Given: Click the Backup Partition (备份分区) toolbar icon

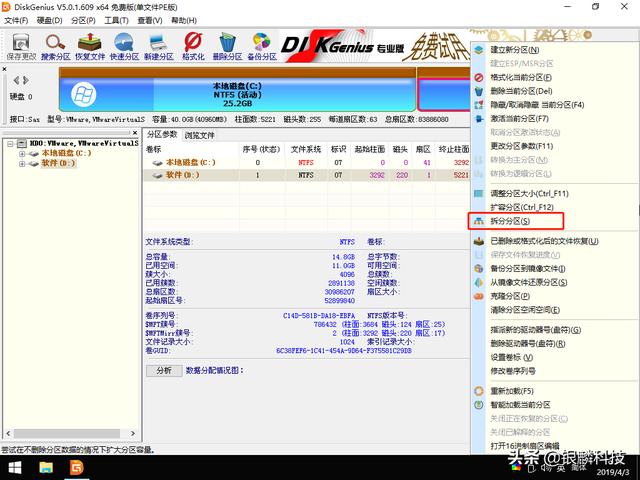Looking at the screenshot, I should (x=262, y=47).
